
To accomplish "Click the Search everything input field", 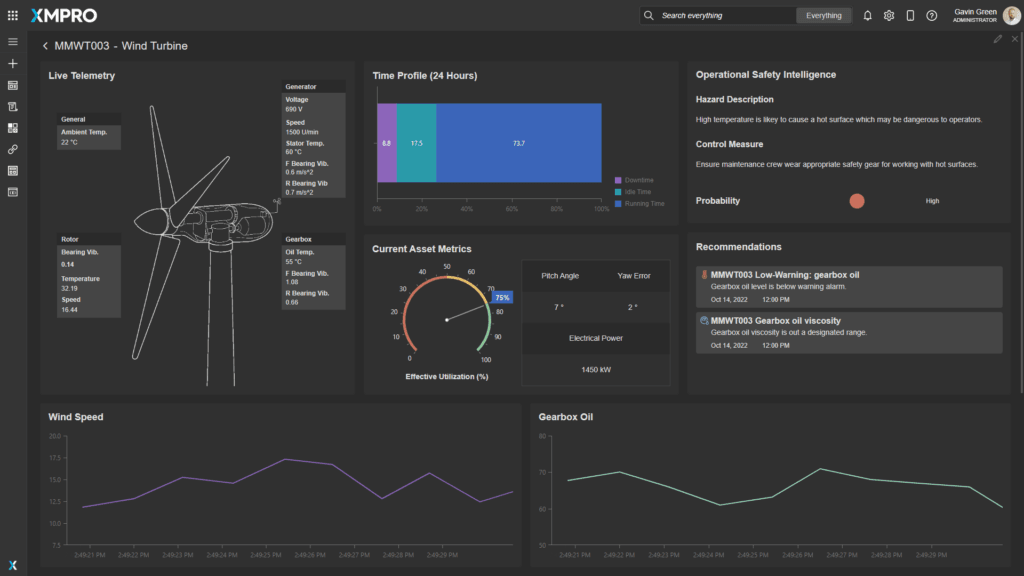I will pyautogui.click(x=725, y=16).
